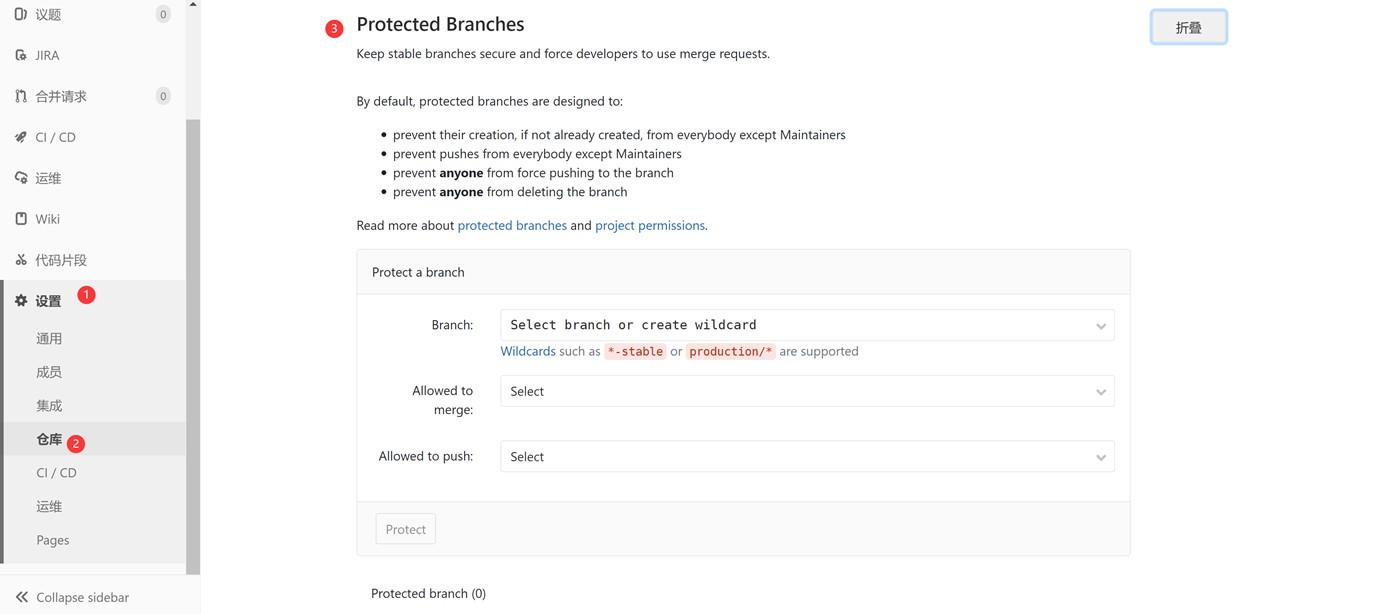Image resolution: width=1384 pixels, height=614 pixels.
Task: Go to the 成员 members settings item
Action: pyautogui.click(x=49, y=372)
